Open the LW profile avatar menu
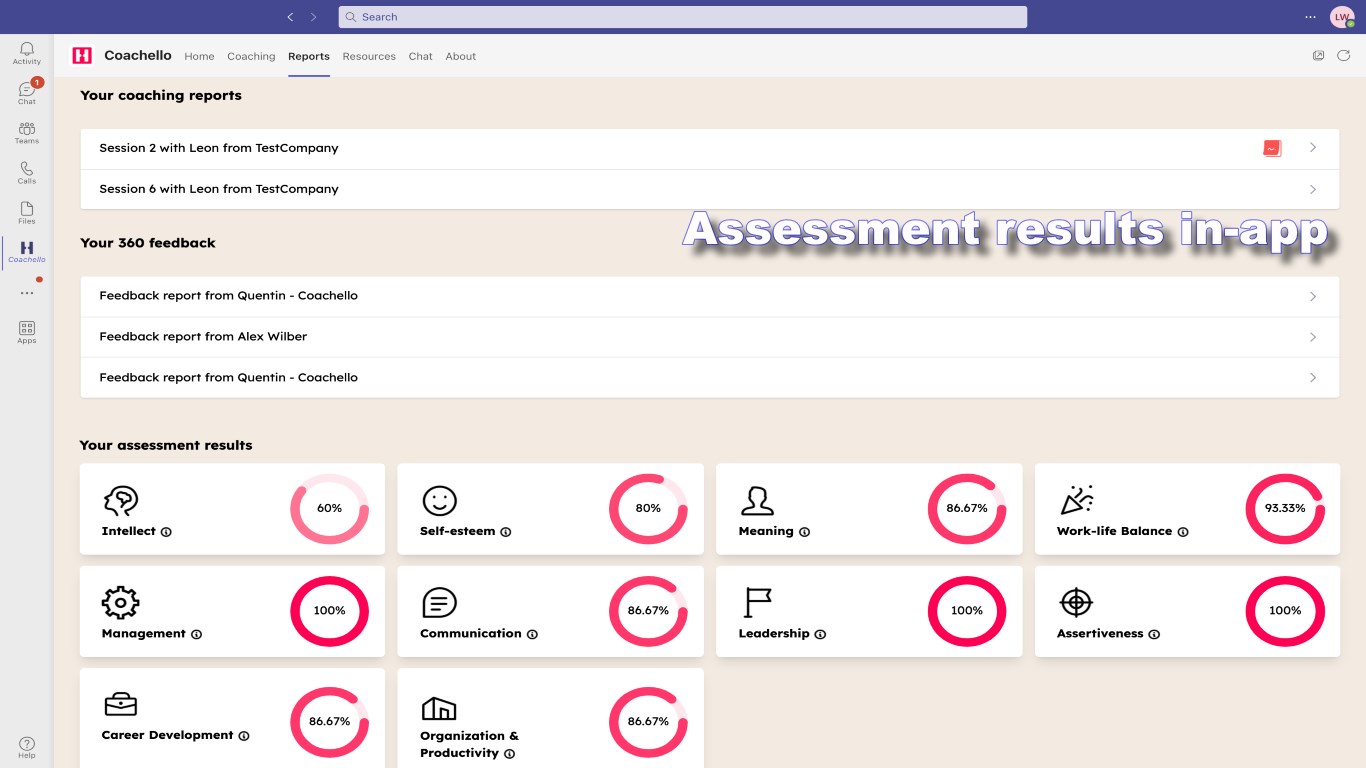This screenshot has height=768, width=1366. [x=1341, y=17]
